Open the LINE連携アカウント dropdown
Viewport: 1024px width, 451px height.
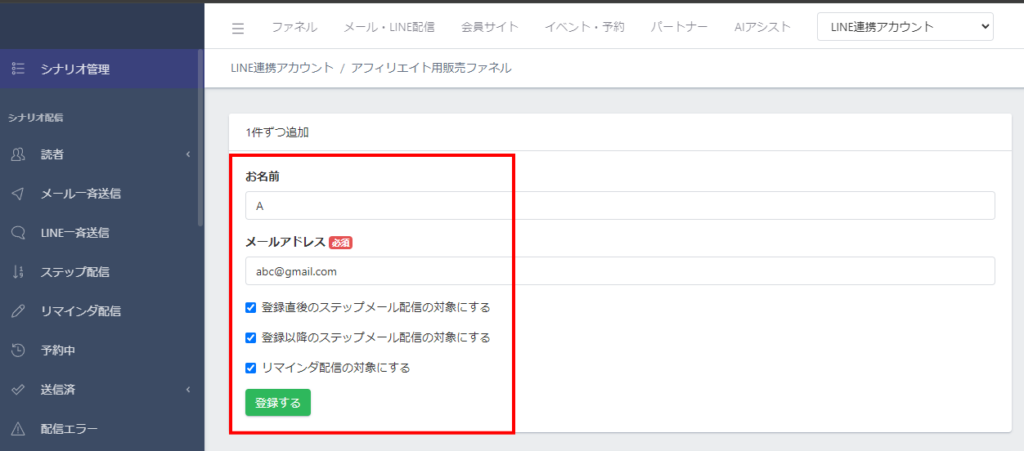904,27
